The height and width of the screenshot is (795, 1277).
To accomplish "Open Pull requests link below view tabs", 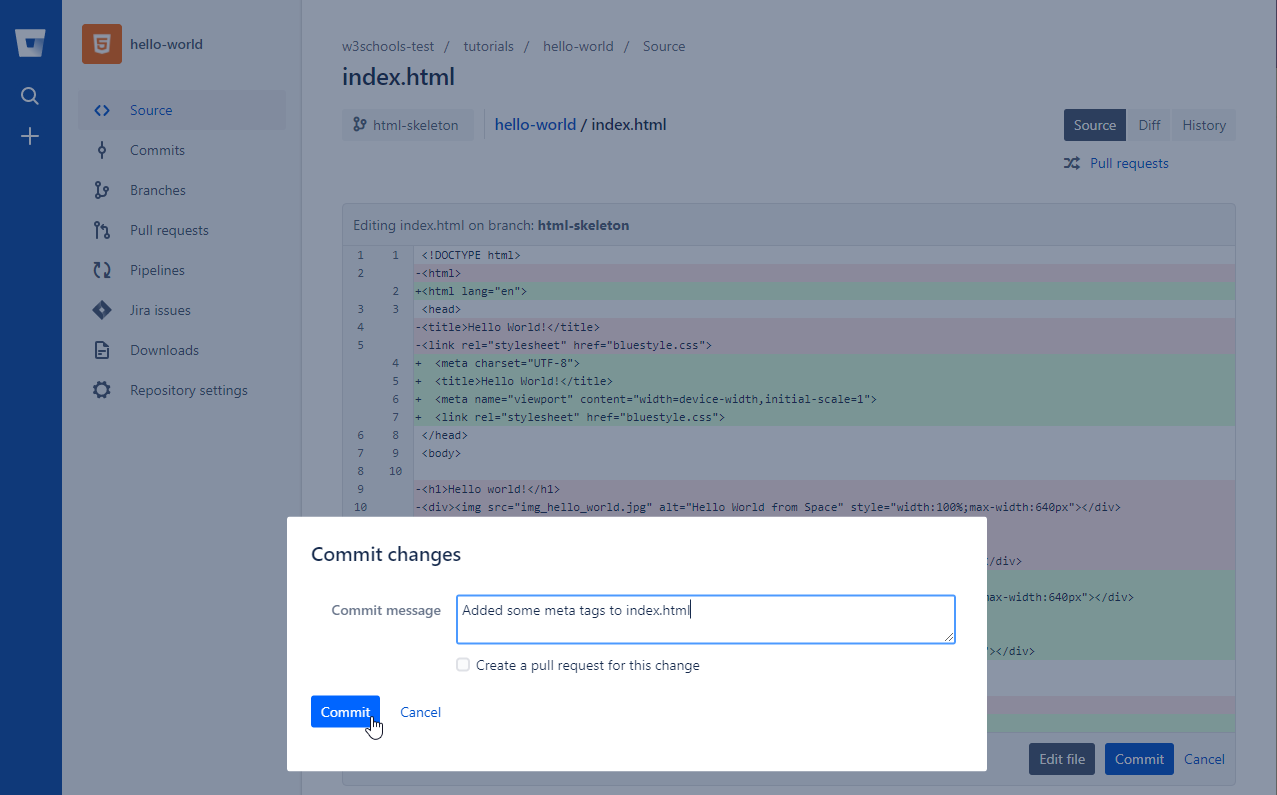I will [x=1128, y=163].
